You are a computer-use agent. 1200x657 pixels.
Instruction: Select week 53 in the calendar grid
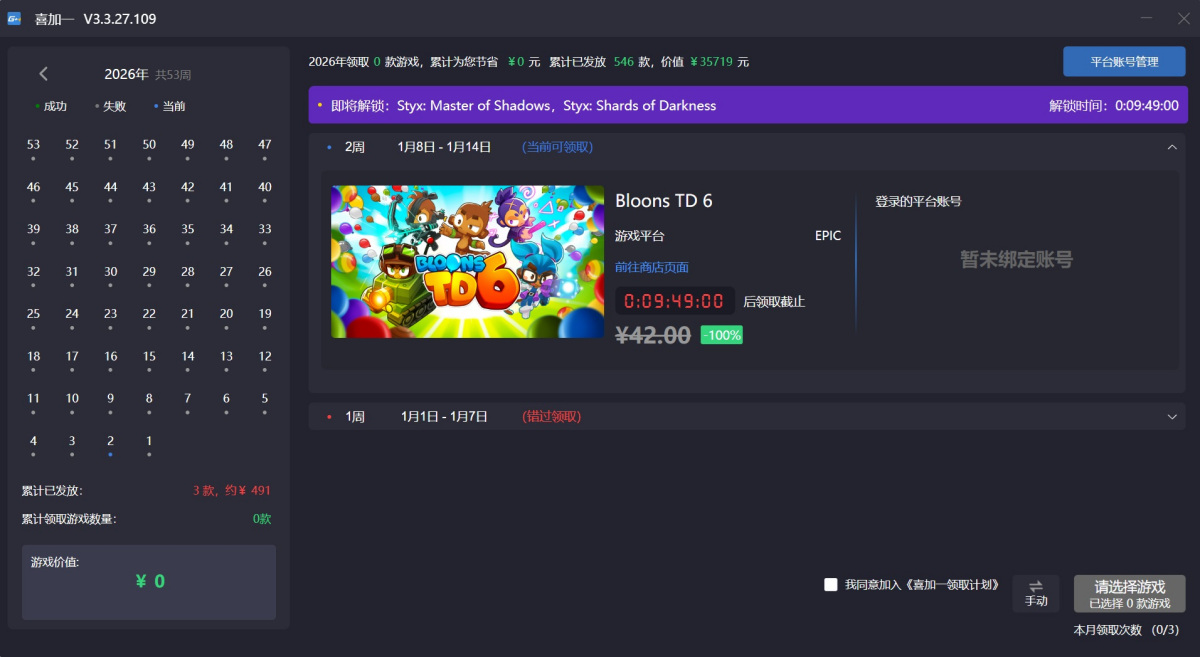(x=33, y=145)
